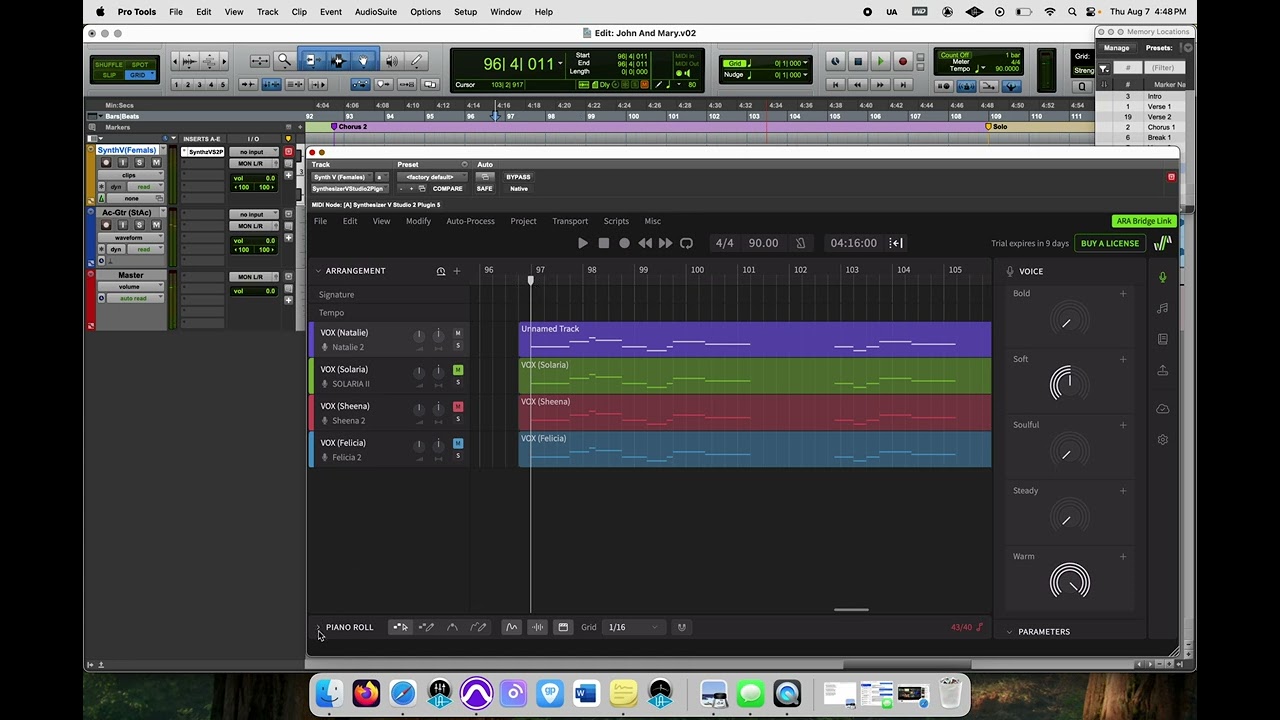Click the playhead follow icon beside timecode

[896, 243]
